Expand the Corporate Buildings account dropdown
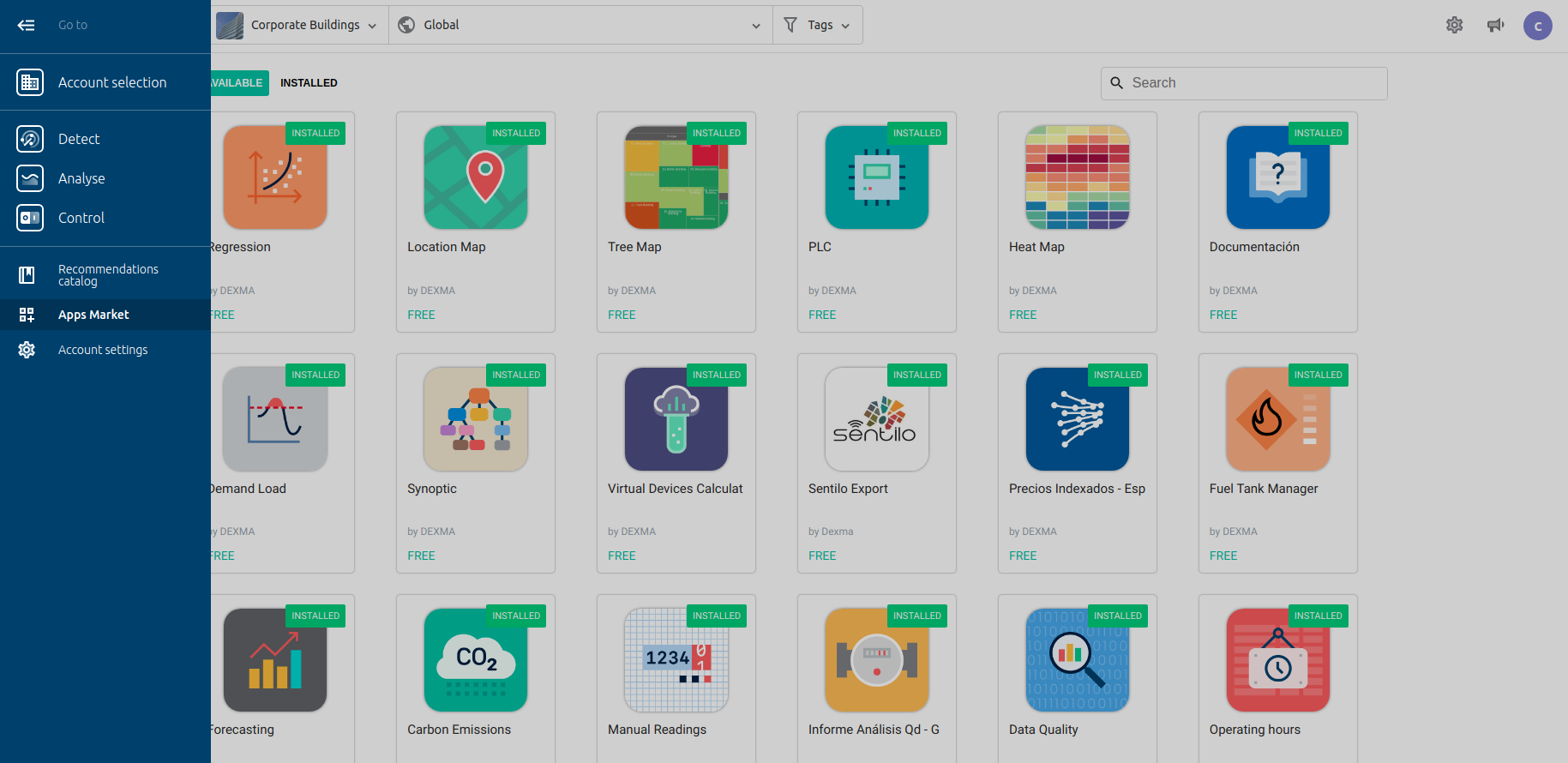This screenshot has height=763, width=1568. [298, 25]
